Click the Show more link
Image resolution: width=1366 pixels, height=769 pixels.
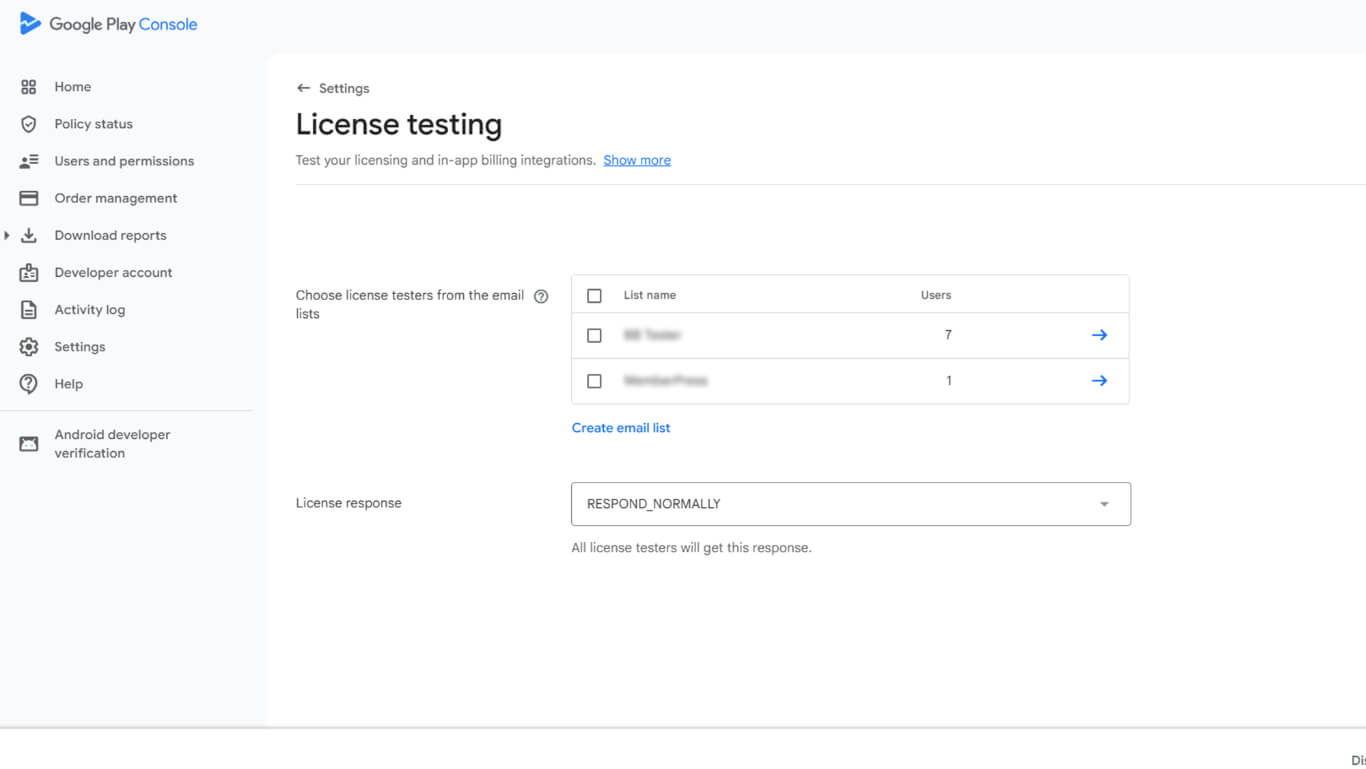pos(637,160)
